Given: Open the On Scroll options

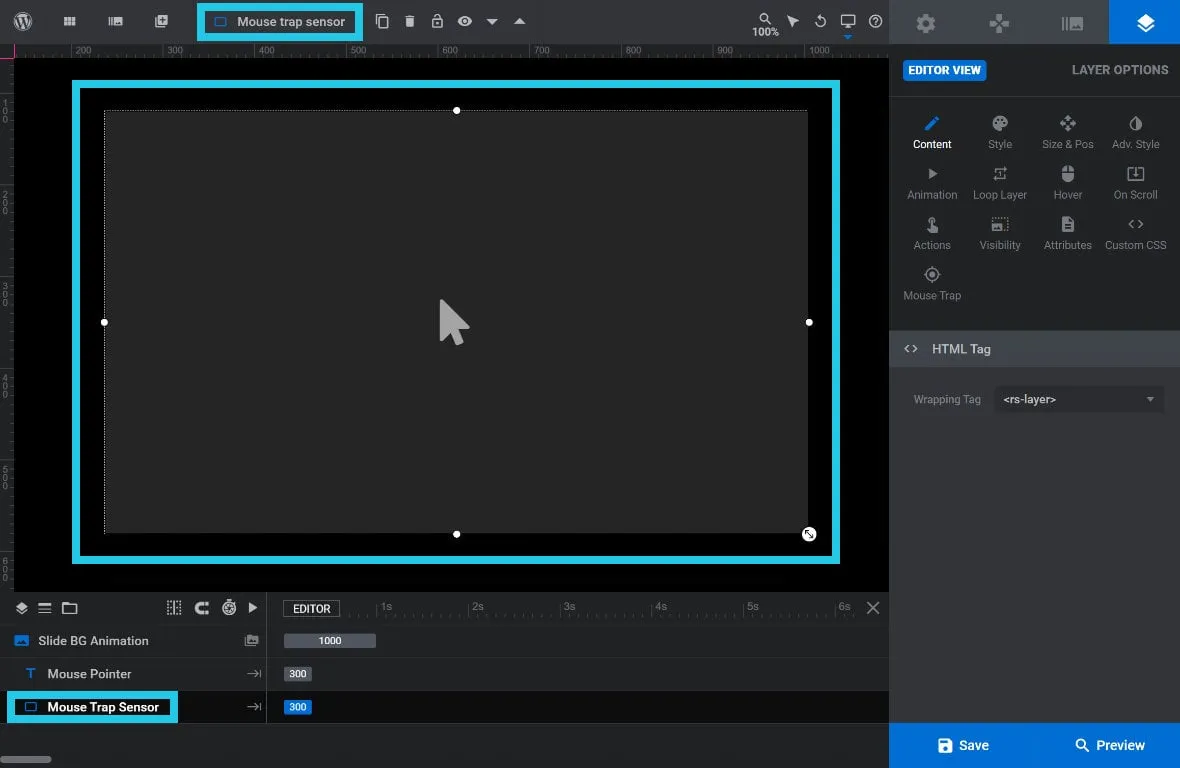Looking at the screenshot, I should (1134, 181).
